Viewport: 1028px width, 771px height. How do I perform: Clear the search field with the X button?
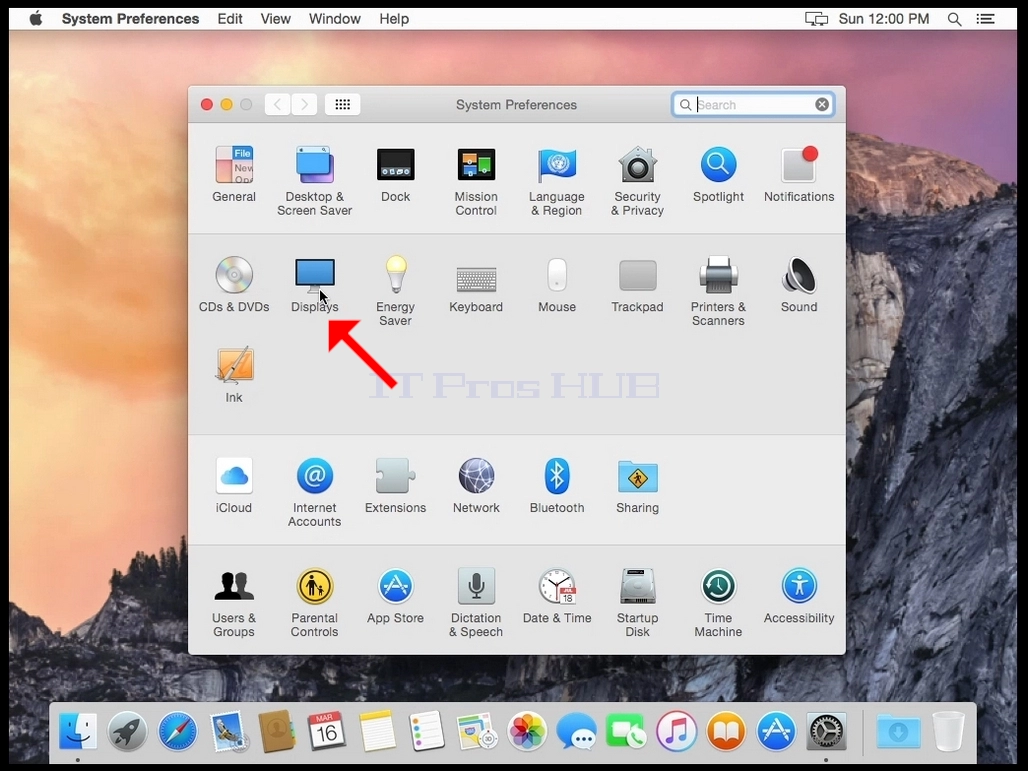tap(821, 105)
